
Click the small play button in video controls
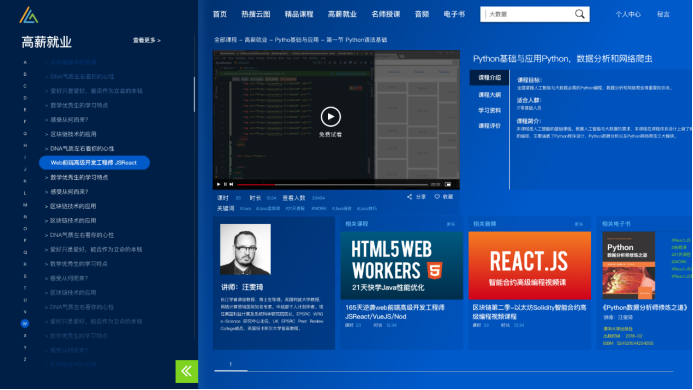218,184
